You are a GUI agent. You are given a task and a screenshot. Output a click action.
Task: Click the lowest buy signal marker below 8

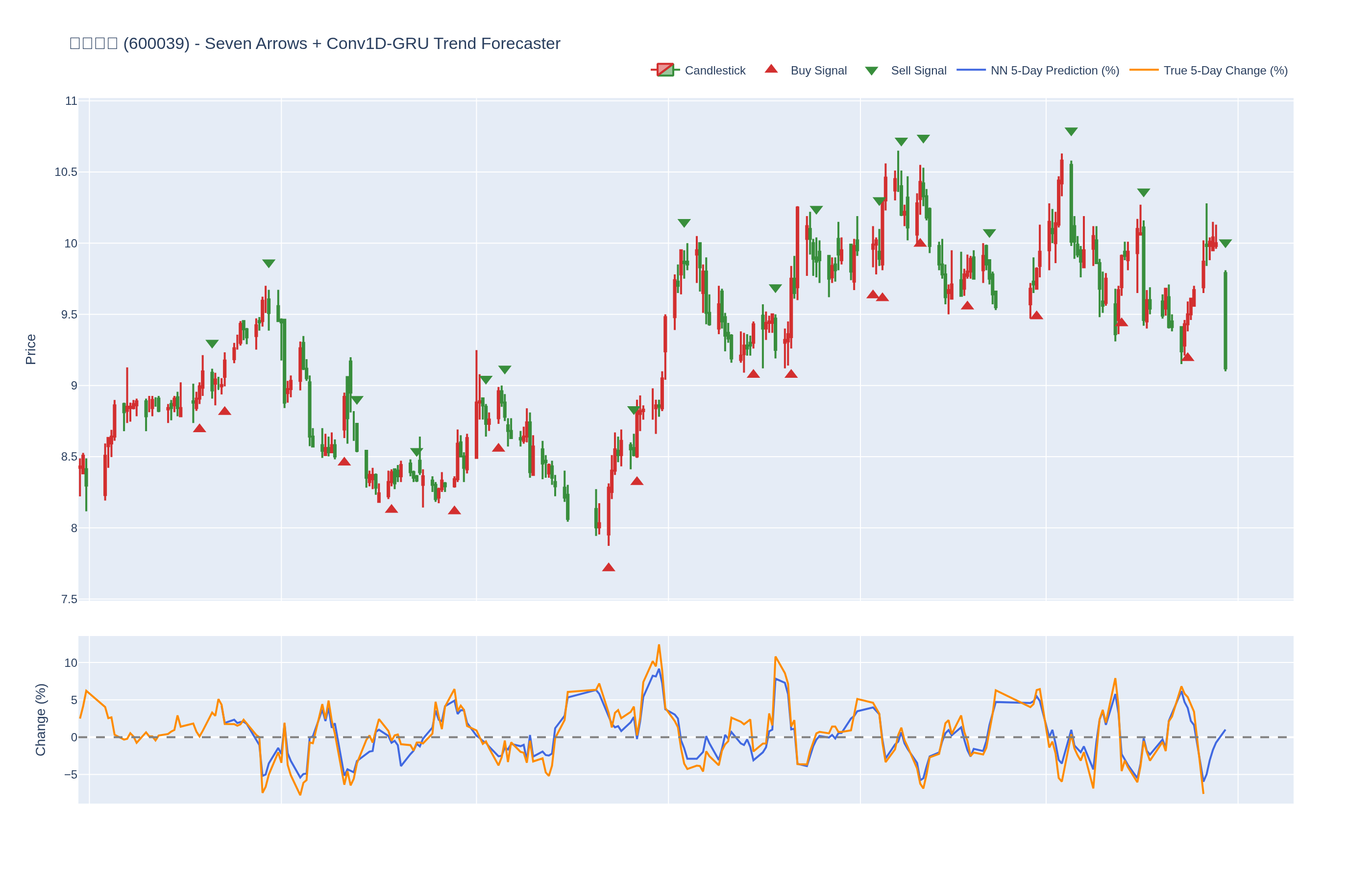[608, 567]
